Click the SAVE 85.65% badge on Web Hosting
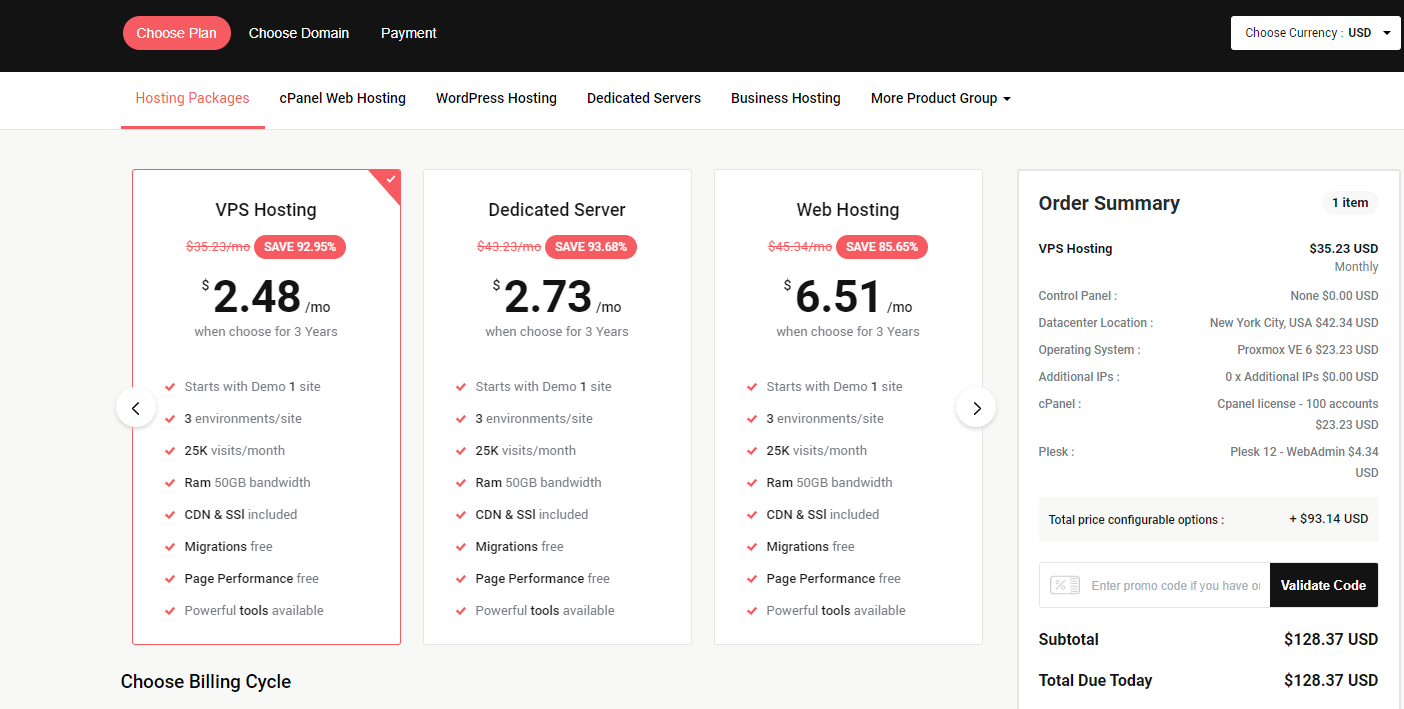Image resolution: width=1404 pixels, height=709 pixels. (881, 247)
